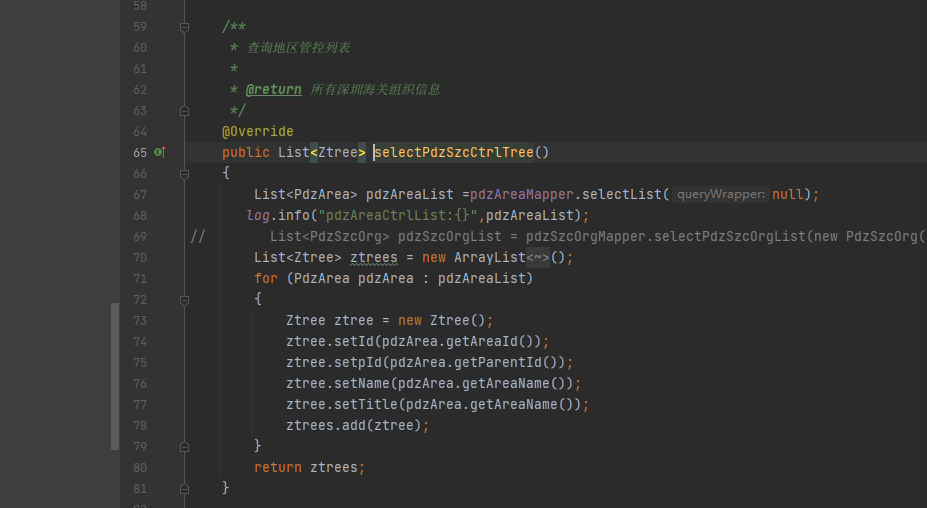Screen dimensions: 927x508
Task: Click the method end fold marker on line 81
Action: pyautogui.click(x=184, y=489)
